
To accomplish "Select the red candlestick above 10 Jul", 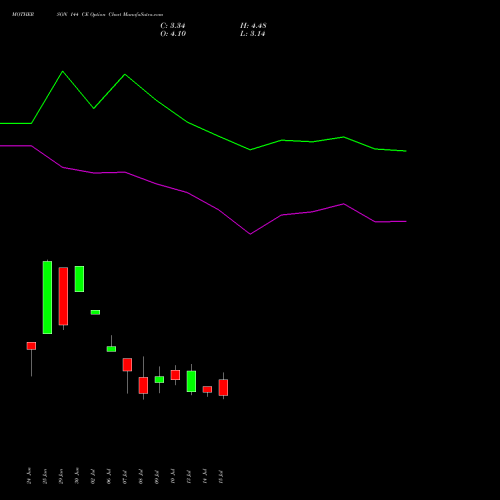I will tap(175, 375).
